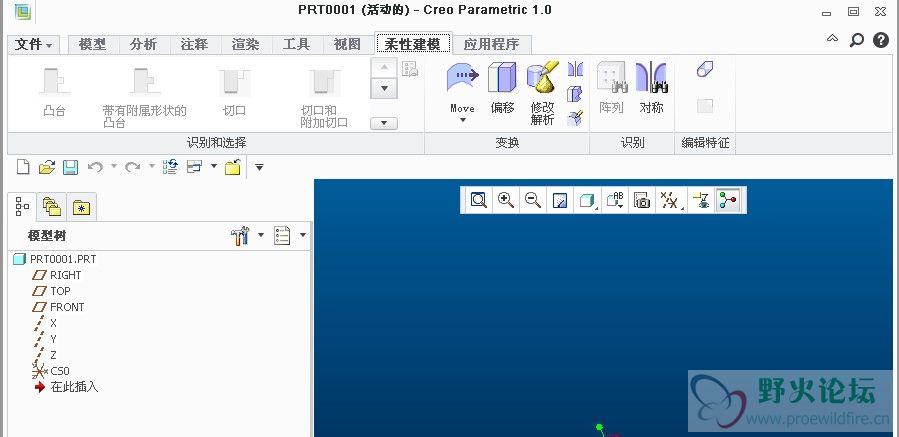Minimize the ribbon with the caret
899x437 pixels.
point(832,39)
